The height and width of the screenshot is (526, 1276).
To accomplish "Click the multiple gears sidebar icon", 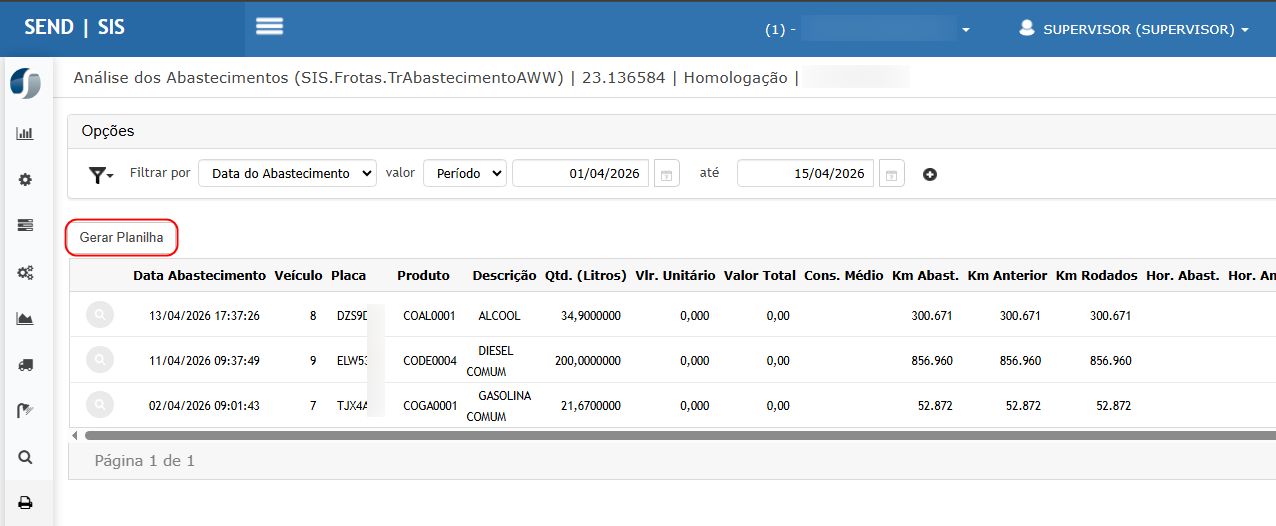I will [25, 272].
